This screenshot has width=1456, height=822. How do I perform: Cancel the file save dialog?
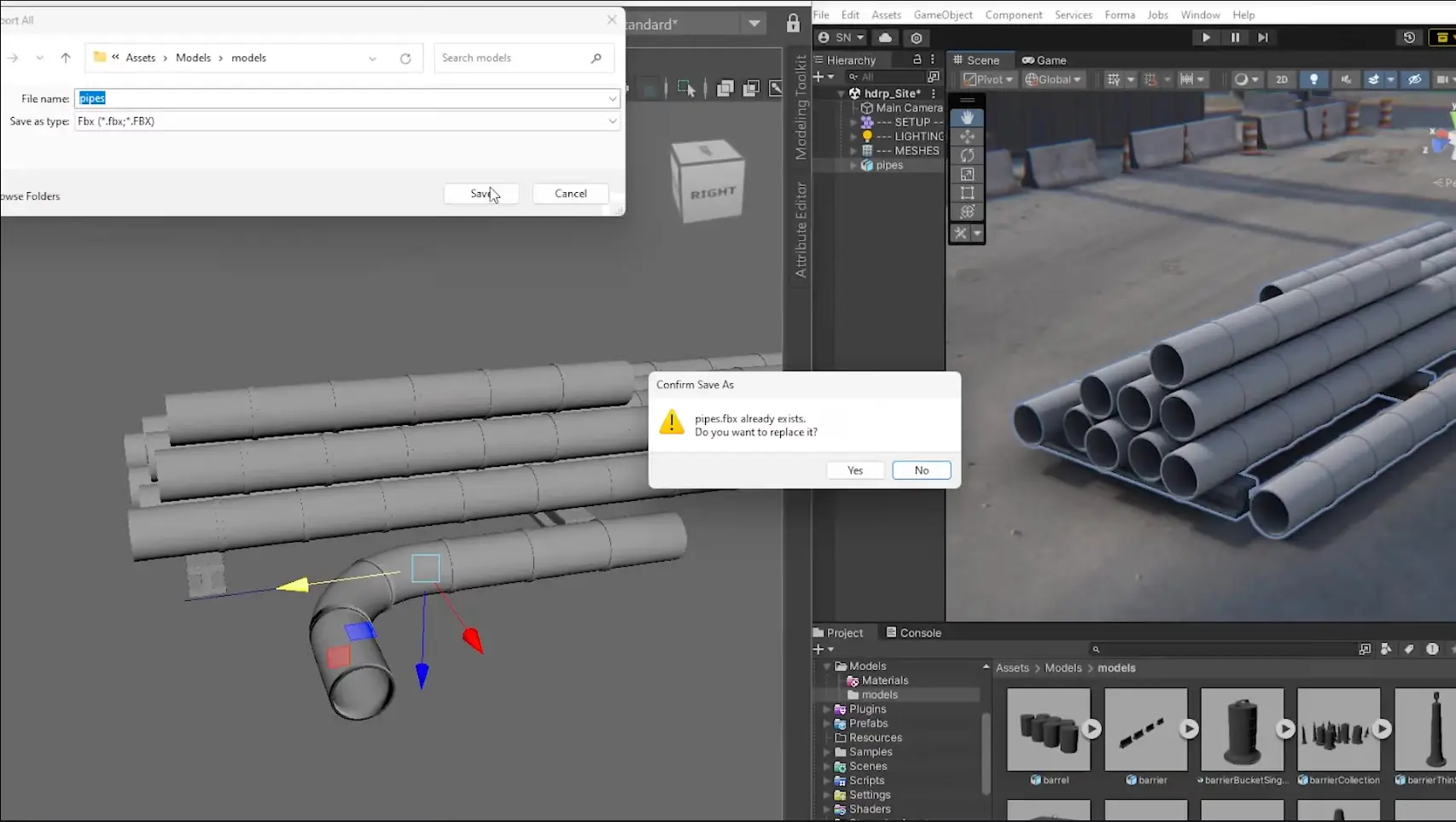point(569,193)
